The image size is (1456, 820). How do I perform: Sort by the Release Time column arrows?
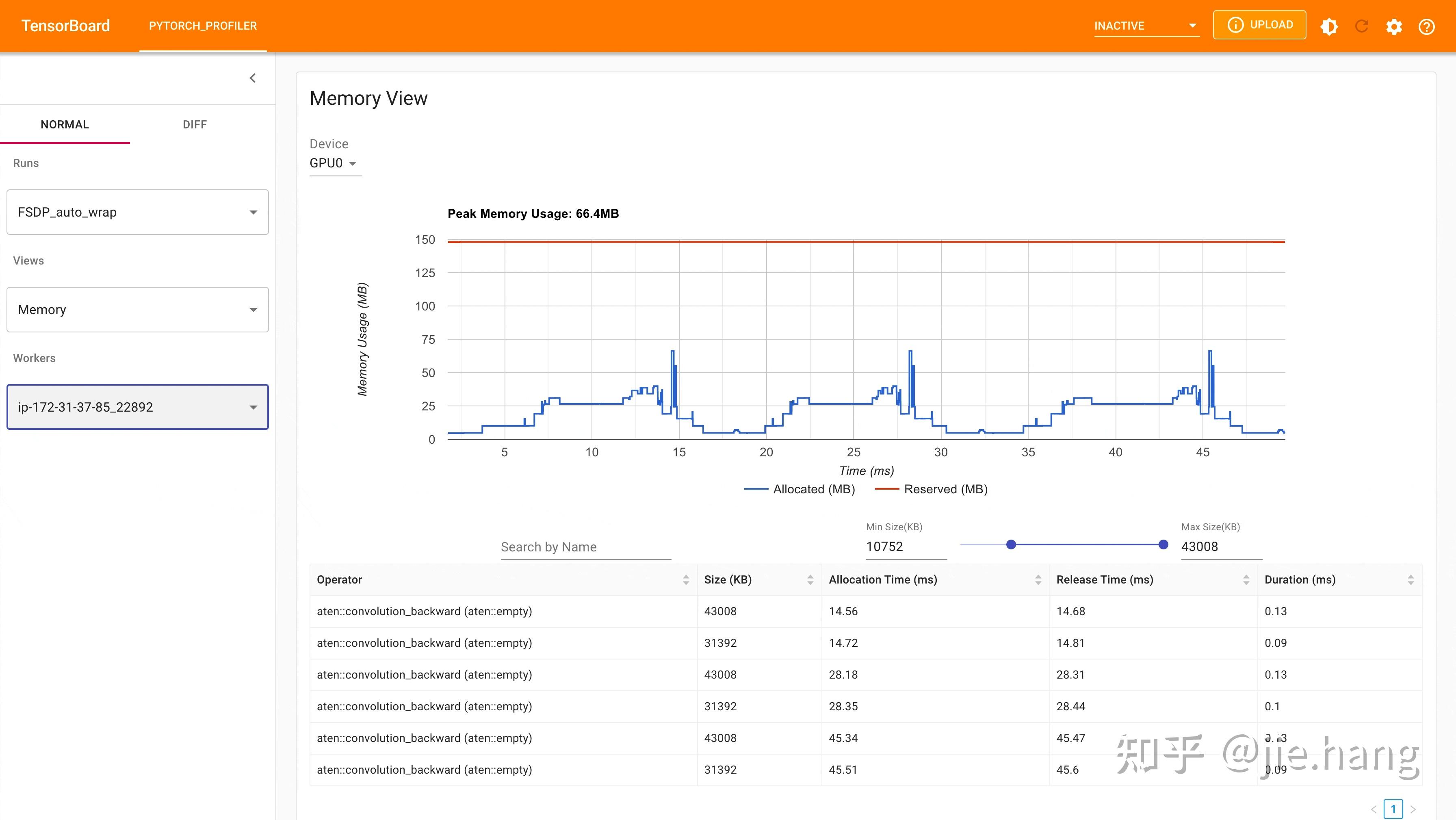(x=1246, y=580)
